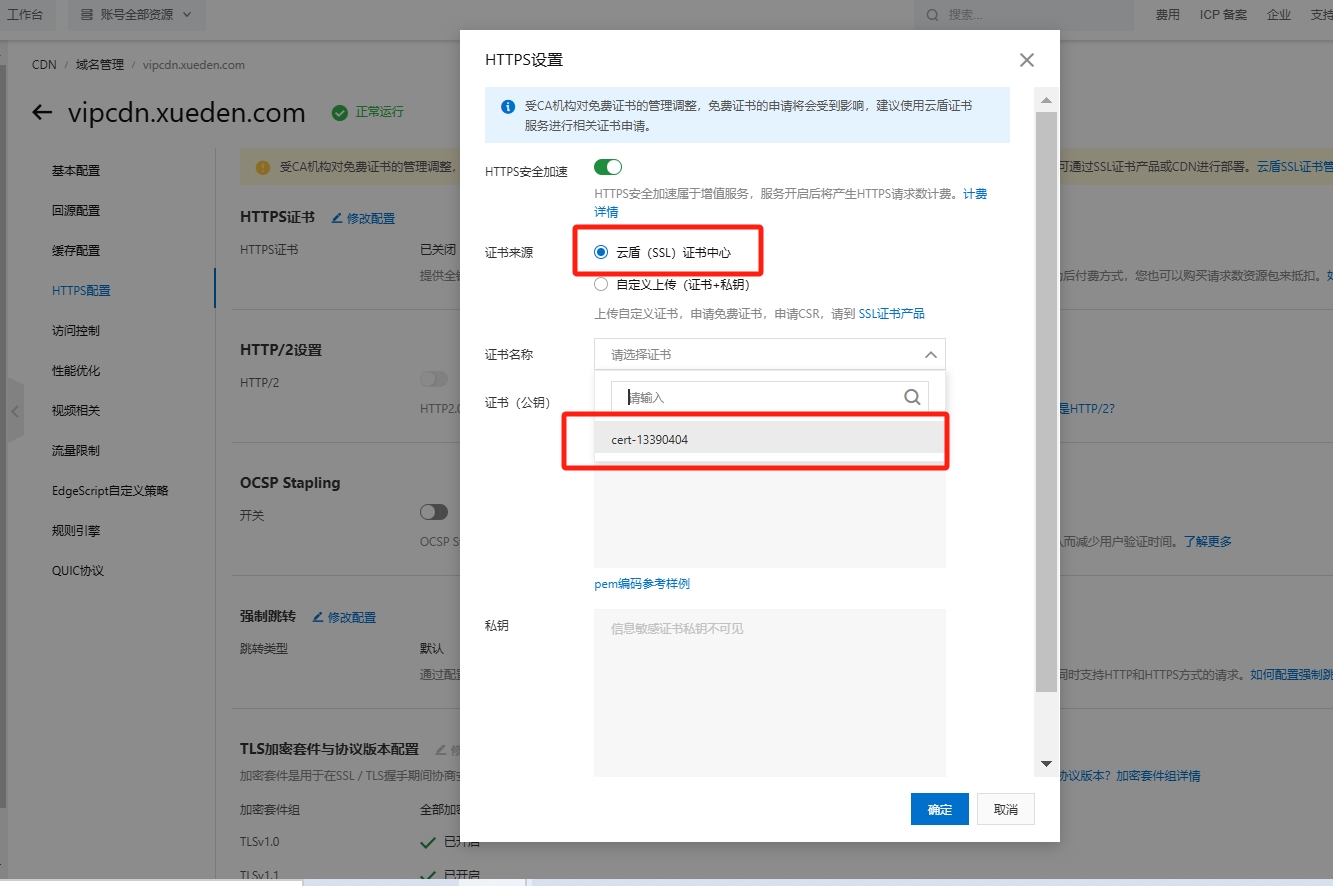This screenshot has height=886, width=1333.
Task: Collapse the left sidebar using the arrow handle
Action: click(15, 410)
